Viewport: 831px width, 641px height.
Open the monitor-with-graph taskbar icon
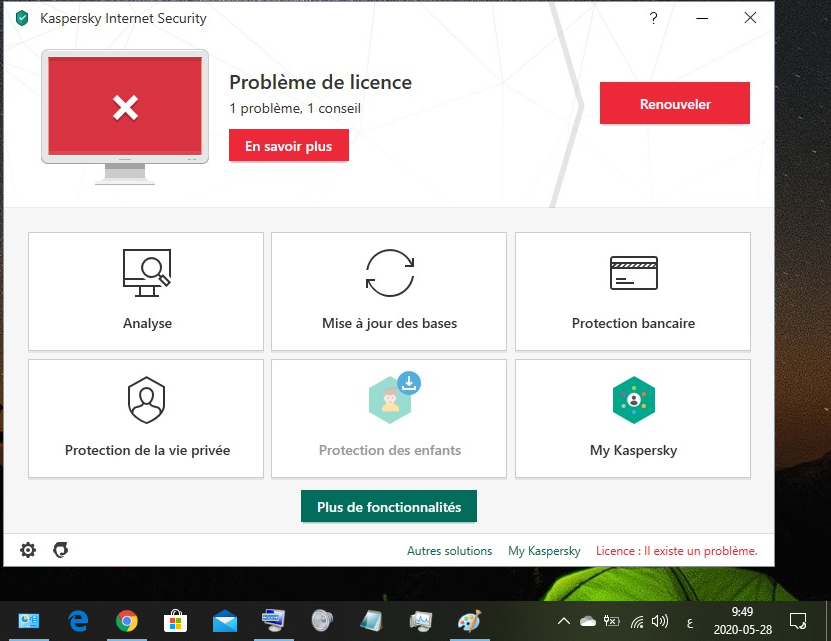click(421, 621)
